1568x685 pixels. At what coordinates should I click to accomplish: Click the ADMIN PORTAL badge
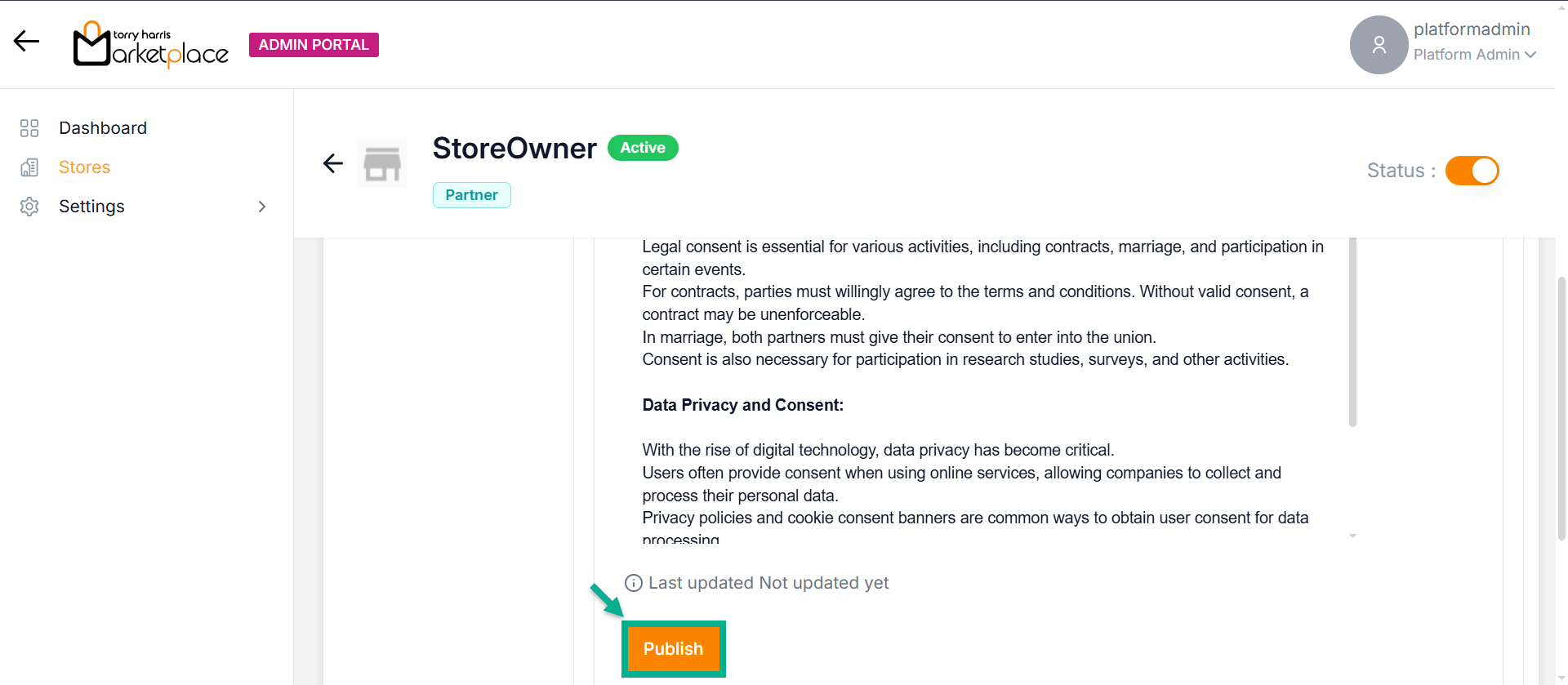(314, 45)
